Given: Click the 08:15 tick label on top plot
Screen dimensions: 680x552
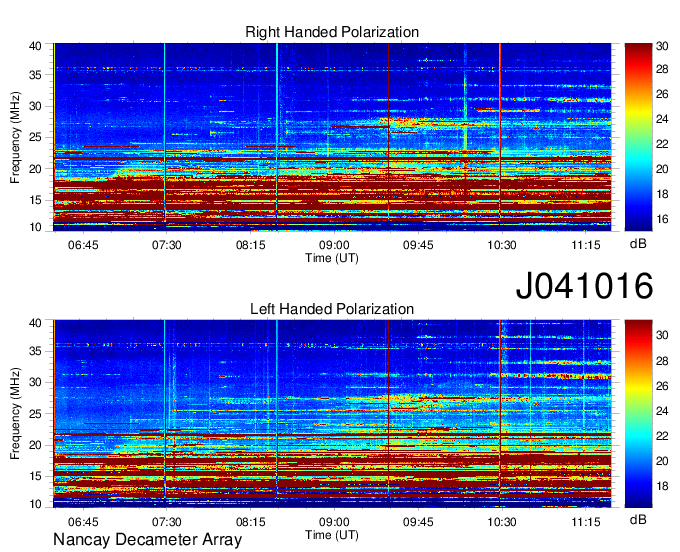Looking at the screenshot, I should [x=251, y=245].
